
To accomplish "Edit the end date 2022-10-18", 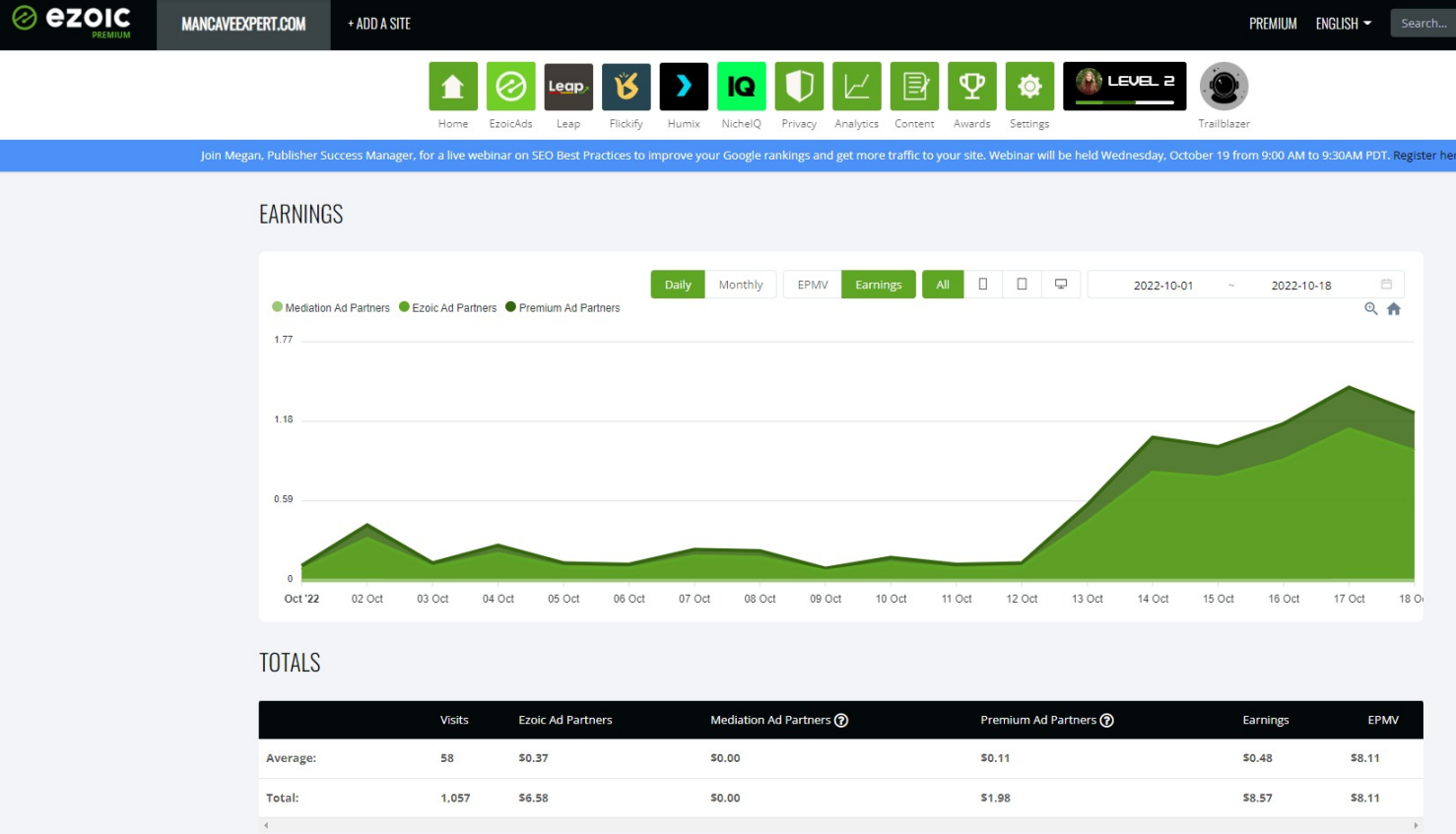I will click(x=1301, y=286).
